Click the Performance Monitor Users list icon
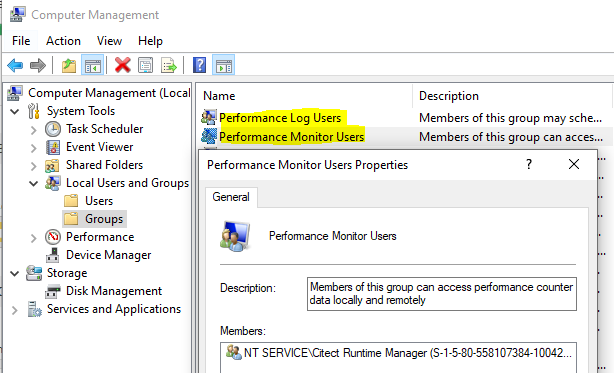The height and width of the screenshot is (376, 614). [x=209, y=136]
